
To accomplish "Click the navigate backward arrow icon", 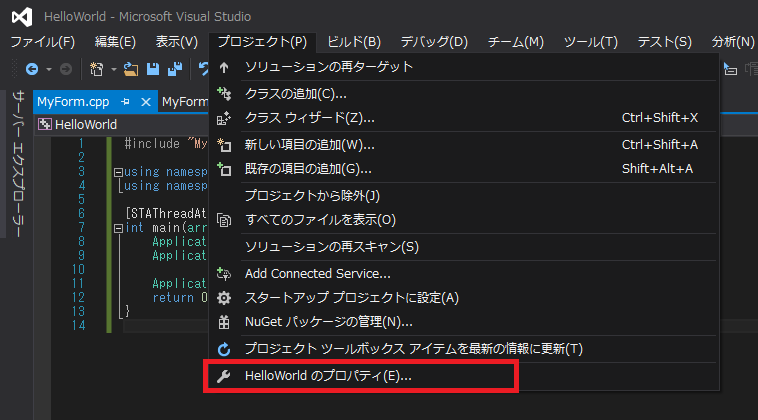I will (32, 70).
